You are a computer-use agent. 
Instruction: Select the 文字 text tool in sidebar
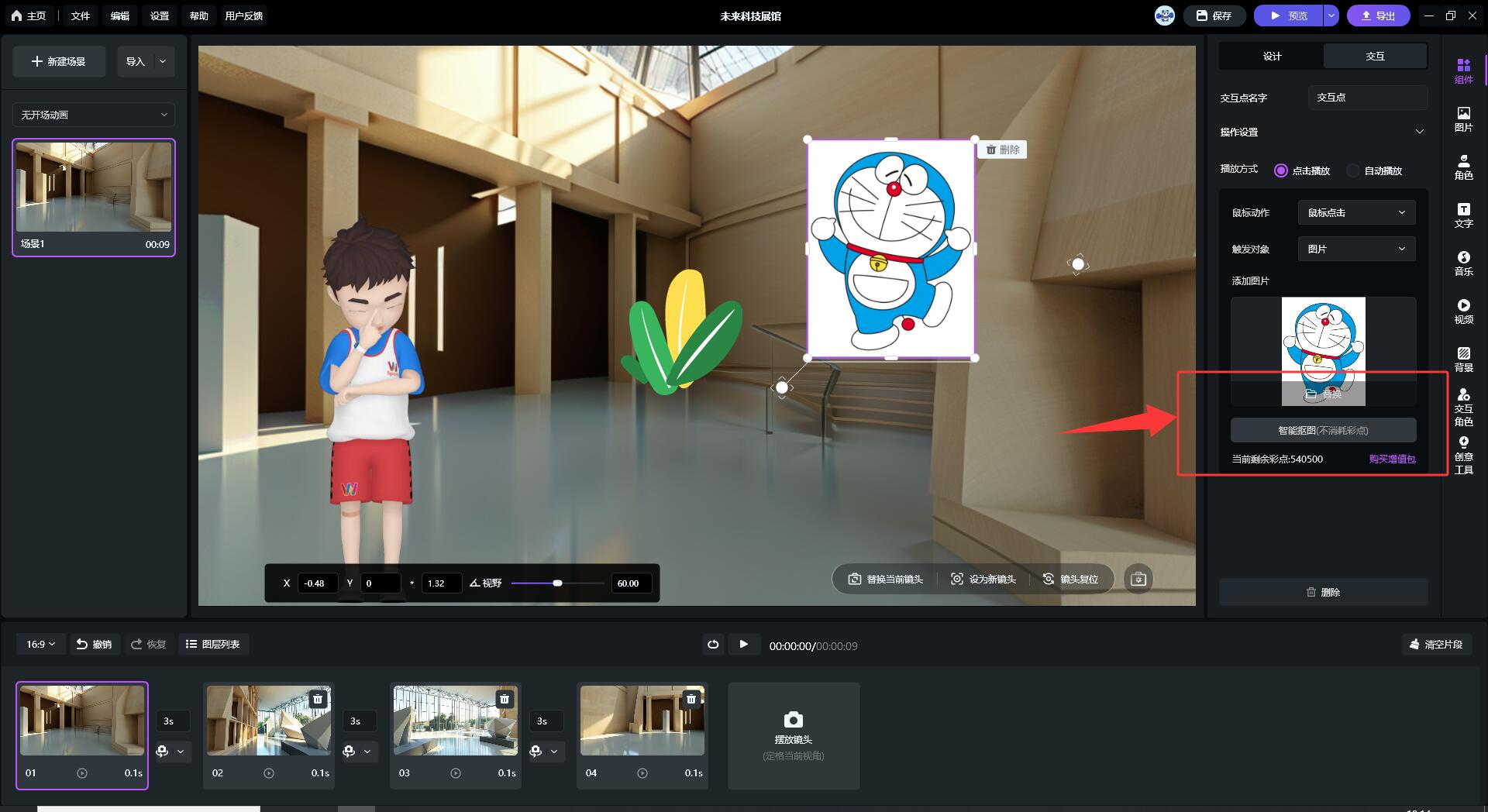pyautogui.click(x=1462, y=215)
